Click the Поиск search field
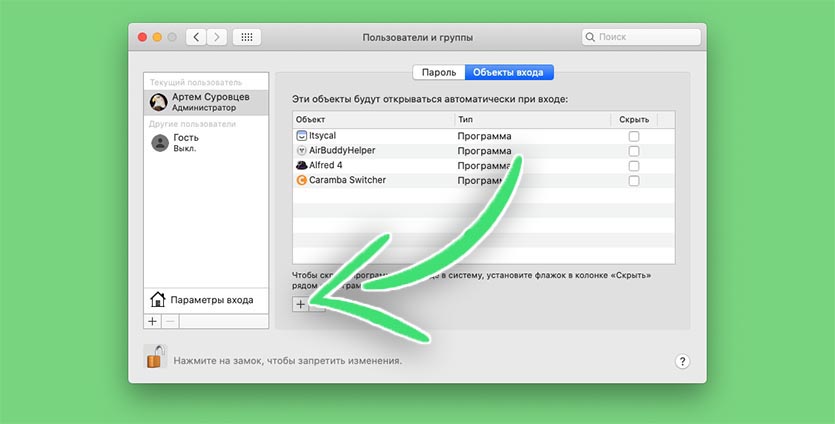Screen dimensions: 835x424 tap(641, 37)
